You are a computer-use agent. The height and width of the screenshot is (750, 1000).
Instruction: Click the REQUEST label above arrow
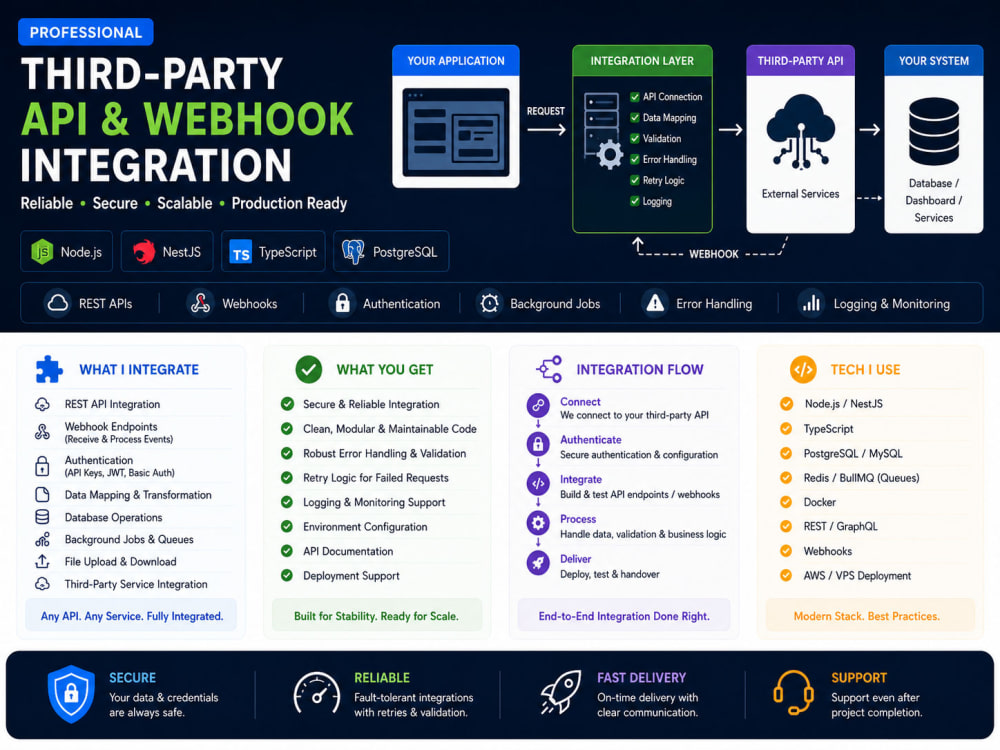(545, 111)
